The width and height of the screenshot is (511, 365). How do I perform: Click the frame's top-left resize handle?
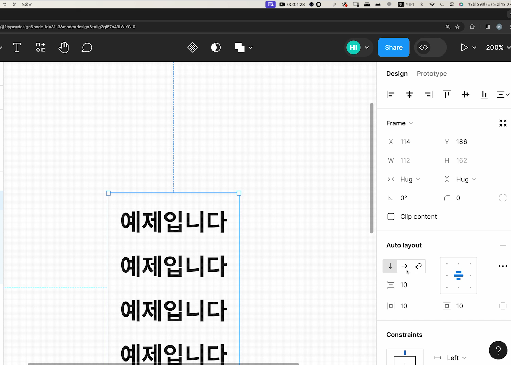pyautogui.click(x=108, y=193)
